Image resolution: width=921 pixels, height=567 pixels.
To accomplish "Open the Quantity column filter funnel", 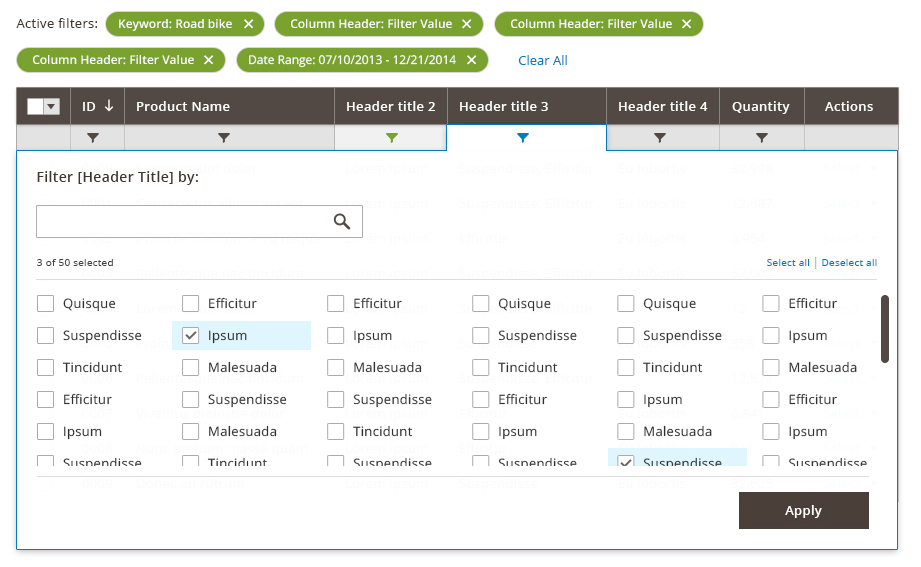I will pyautogui.click(x=762, y=137).
